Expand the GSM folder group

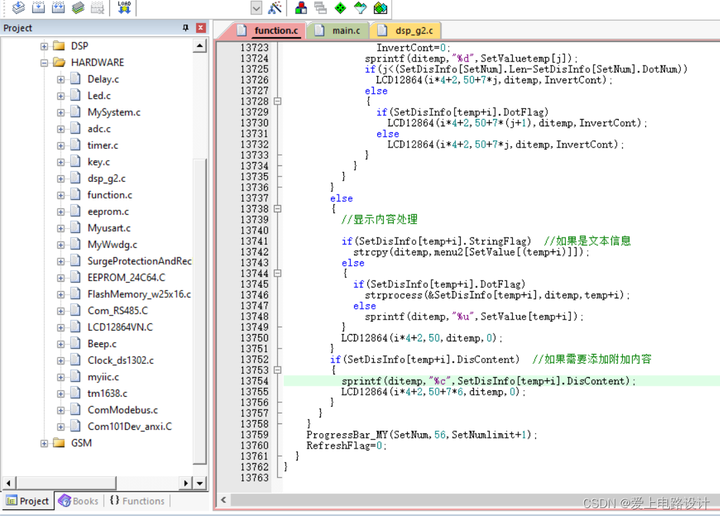click(x=44, y=443)
